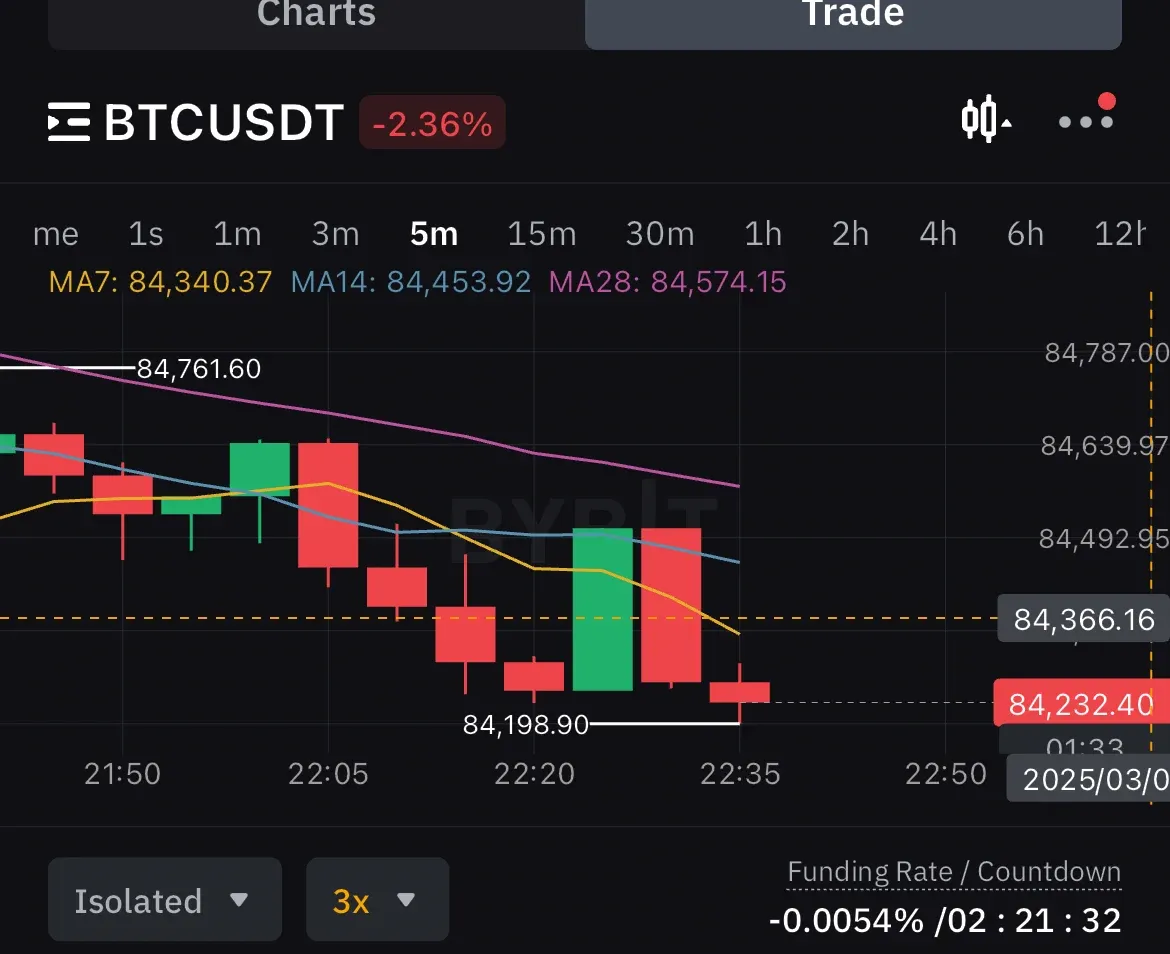Viewport: 1170px width, 954px height.
Task: Click the -2.36% price change badge
Action: pyautogui.click(x=432, y=124)
